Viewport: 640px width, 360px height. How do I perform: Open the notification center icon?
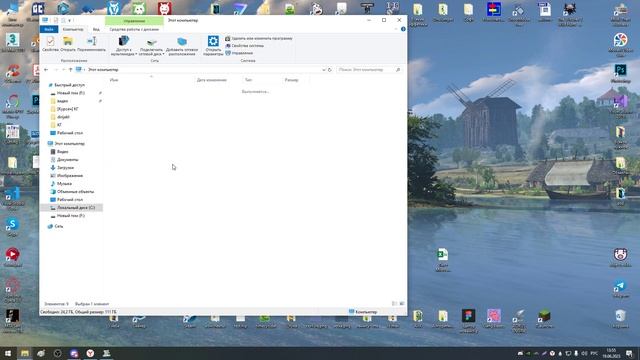(629, 353)
